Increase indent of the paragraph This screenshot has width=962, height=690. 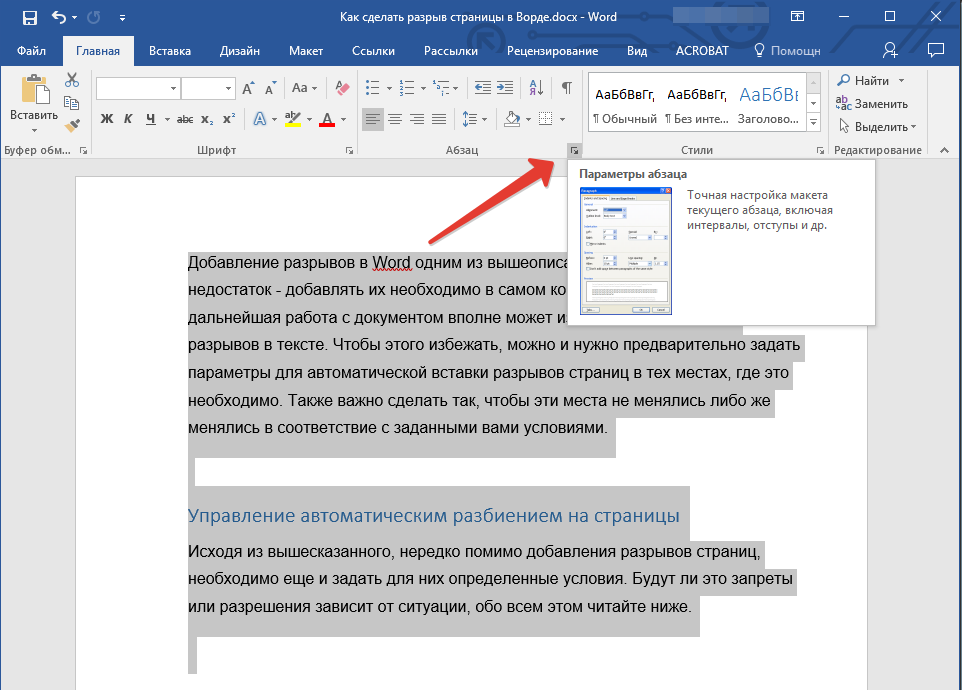[506, 88]
